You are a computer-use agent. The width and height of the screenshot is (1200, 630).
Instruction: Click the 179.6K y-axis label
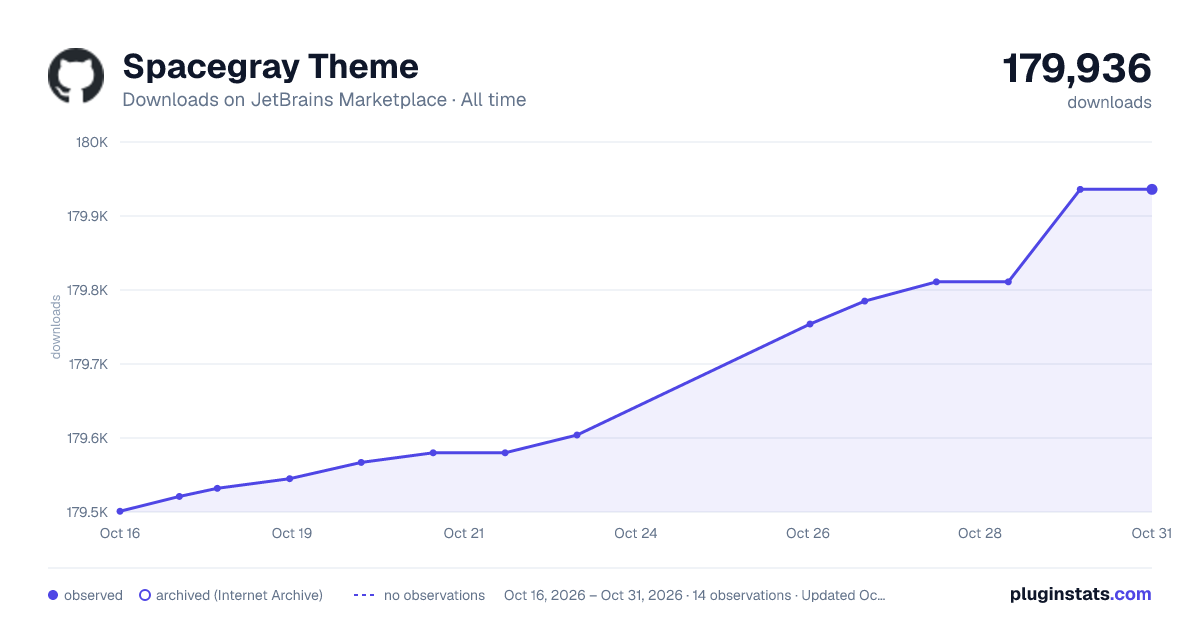click(87, 438)
